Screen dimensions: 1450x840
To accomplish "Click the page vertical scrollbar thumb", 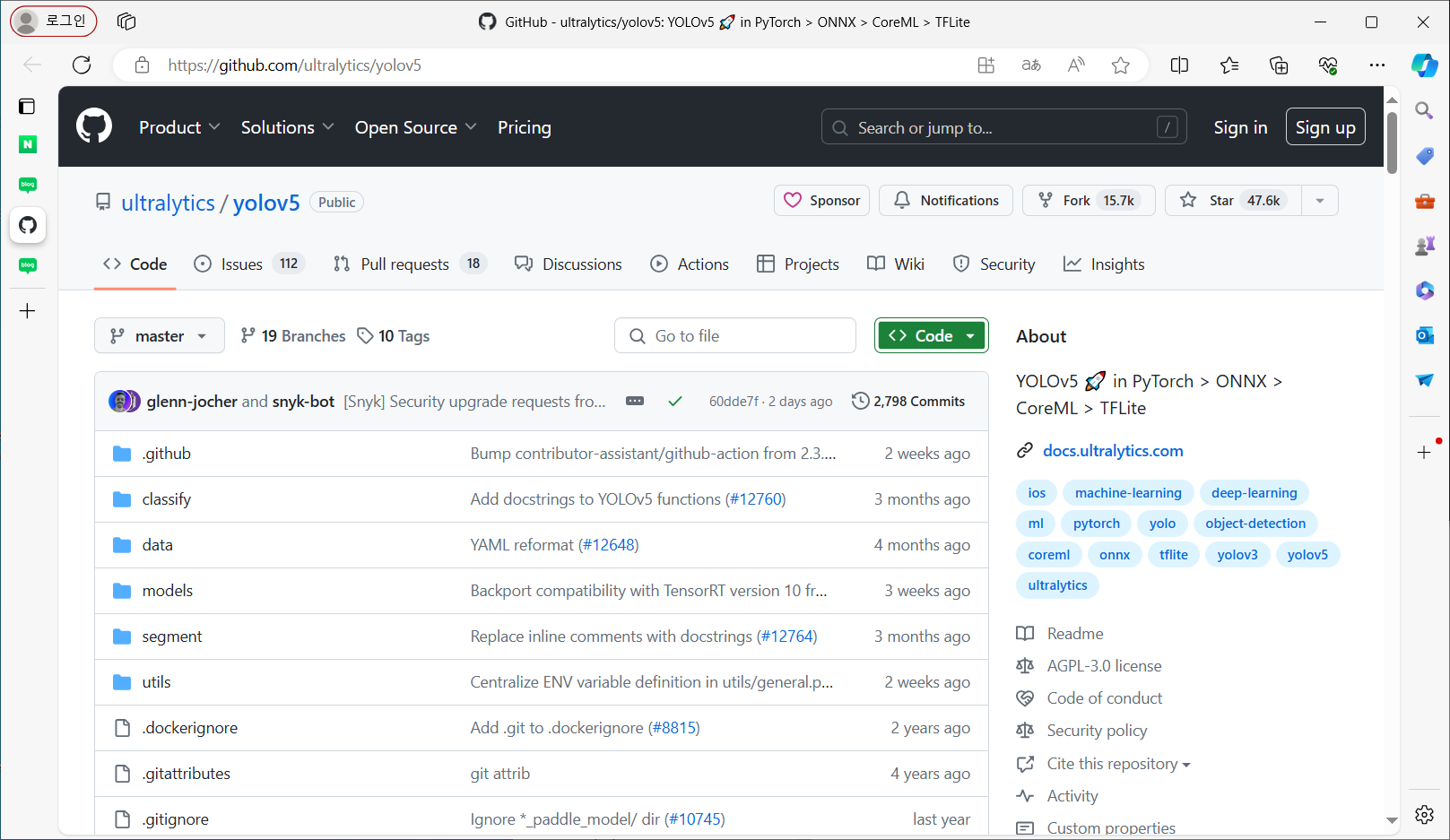I will point(1392,143).
